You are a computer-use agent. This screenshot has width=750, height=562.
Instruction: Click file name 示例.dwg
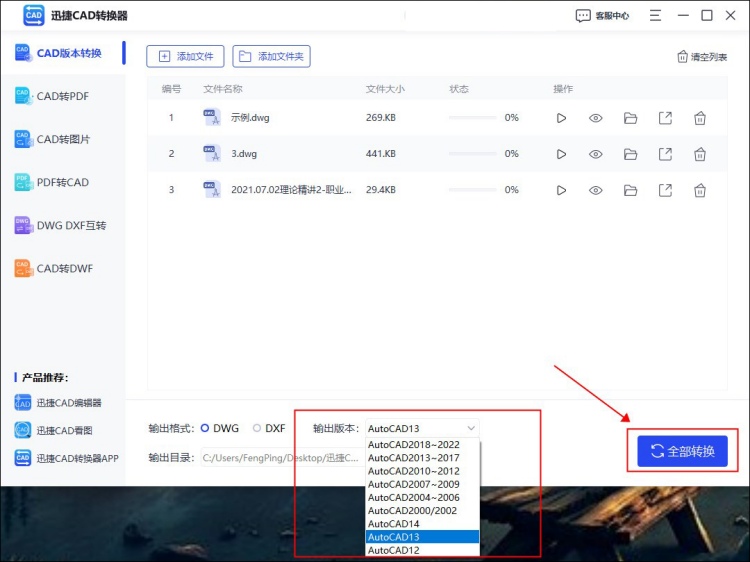tap(250, 118)
